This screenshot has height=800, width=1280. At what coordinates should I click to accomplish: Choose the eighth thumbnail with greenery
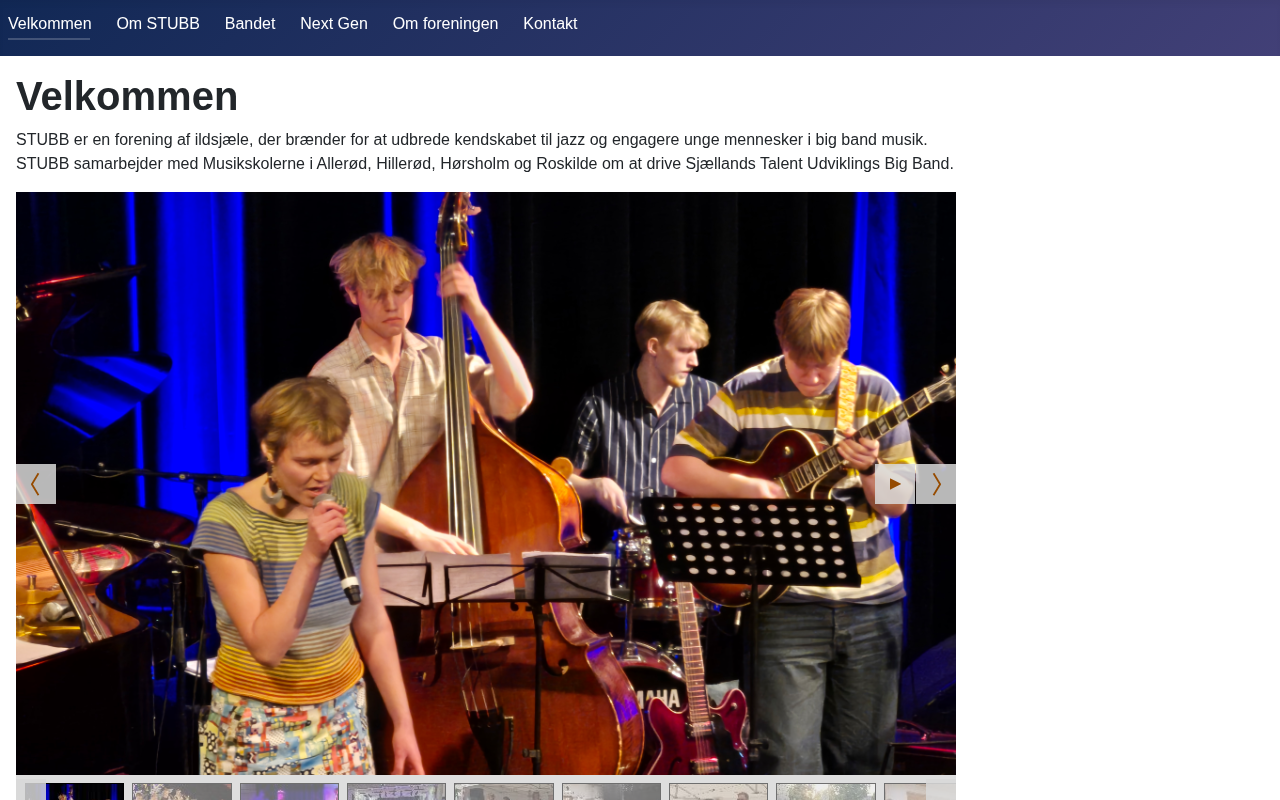(x=826, y=792)
